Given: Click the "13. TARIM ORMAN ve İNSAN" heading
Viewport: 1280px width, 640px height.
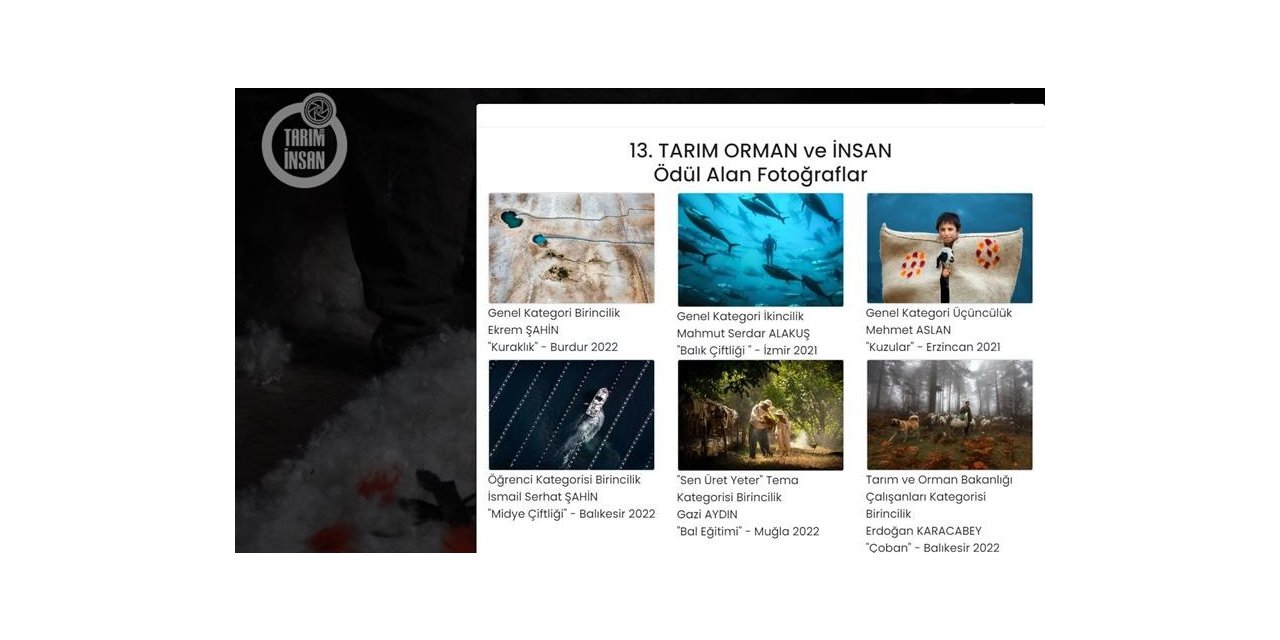Looking at the screenshot, I should coord(760,151).
